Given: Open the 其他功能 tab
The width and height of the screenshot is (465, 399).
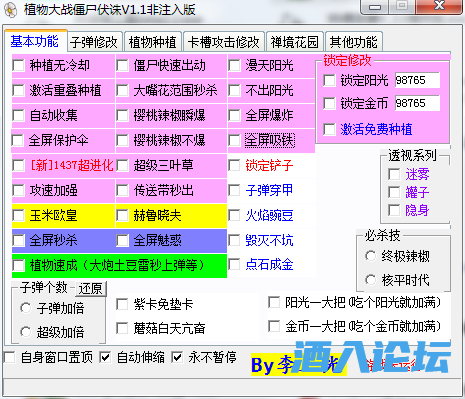Looking at the screenshot, I should [353, 42].
